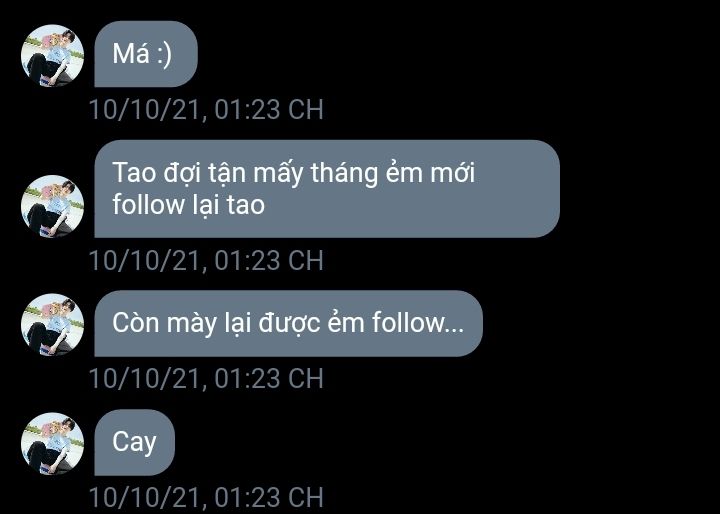Click the ':)' smiley in first message
This screenshot has height=514, width=720.
pyautogui.click(x=163, y=55)
